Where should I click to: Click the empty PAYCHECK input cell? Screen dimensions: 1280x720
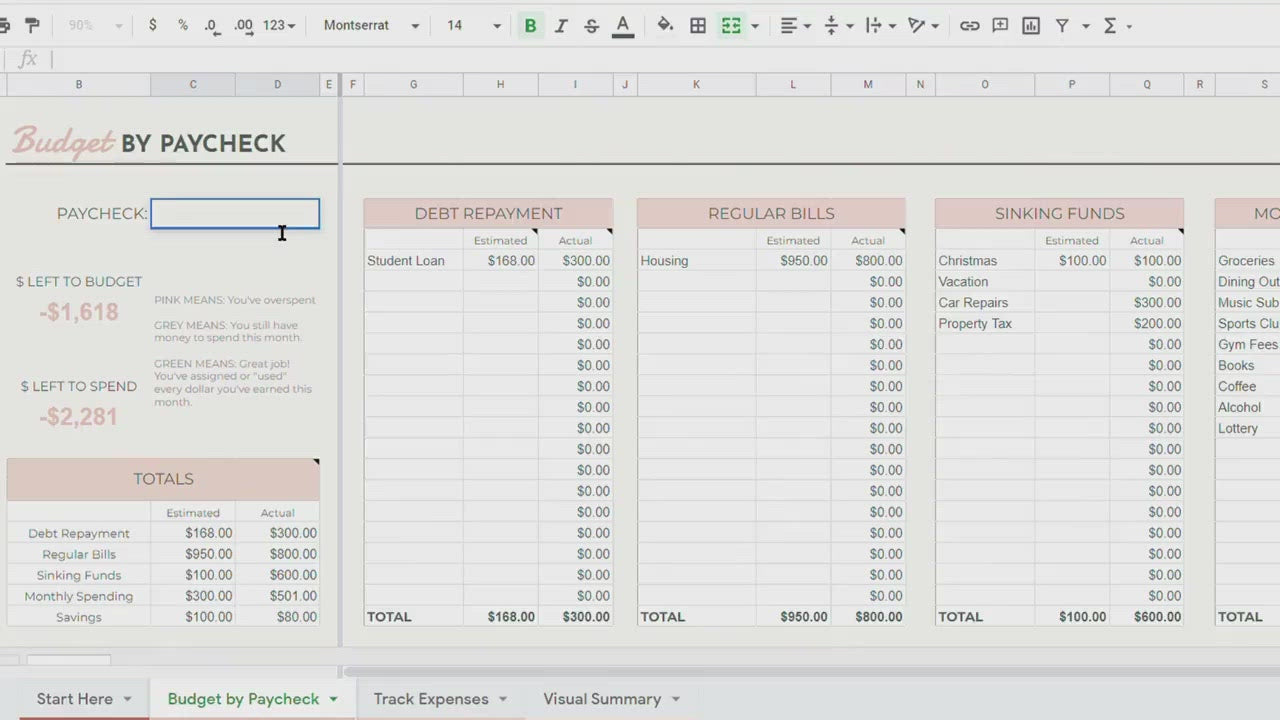[235, 213]
